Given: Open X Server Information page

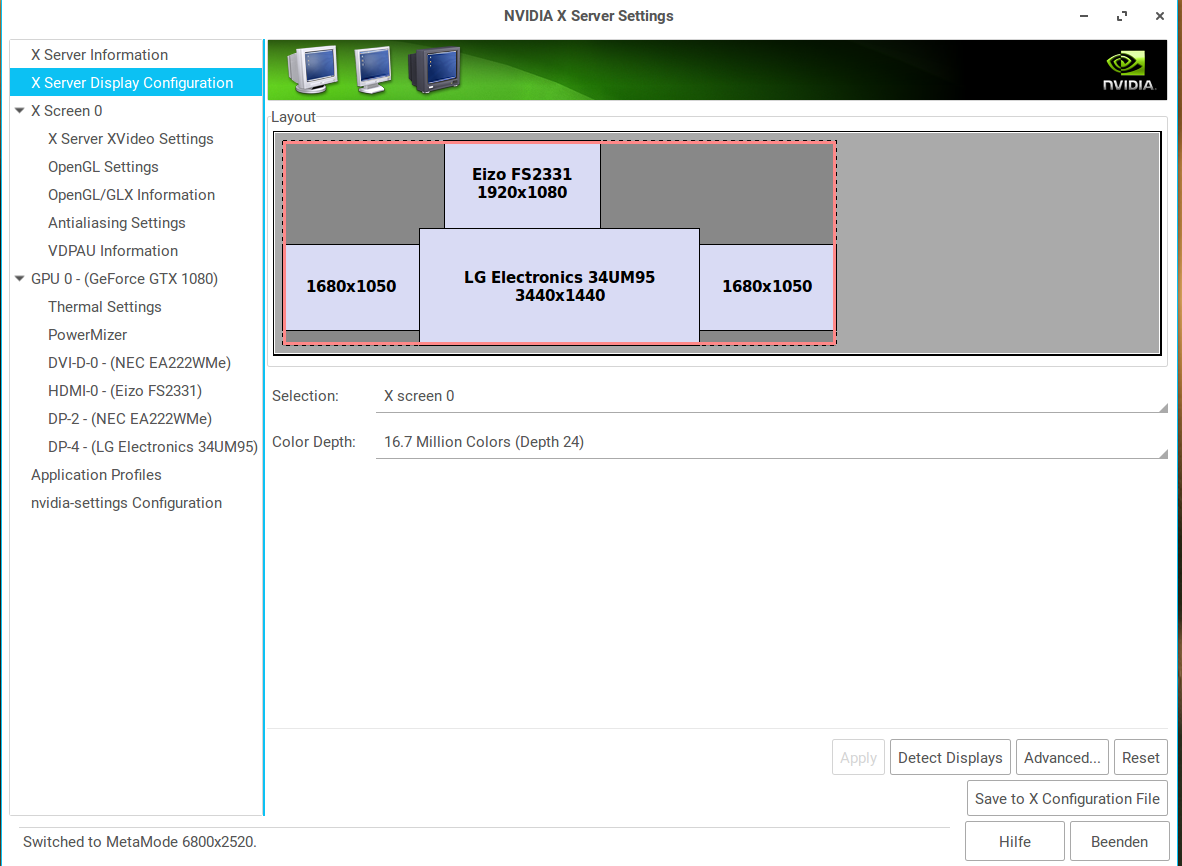Looking at the screenshot, I should click(99, 55).
